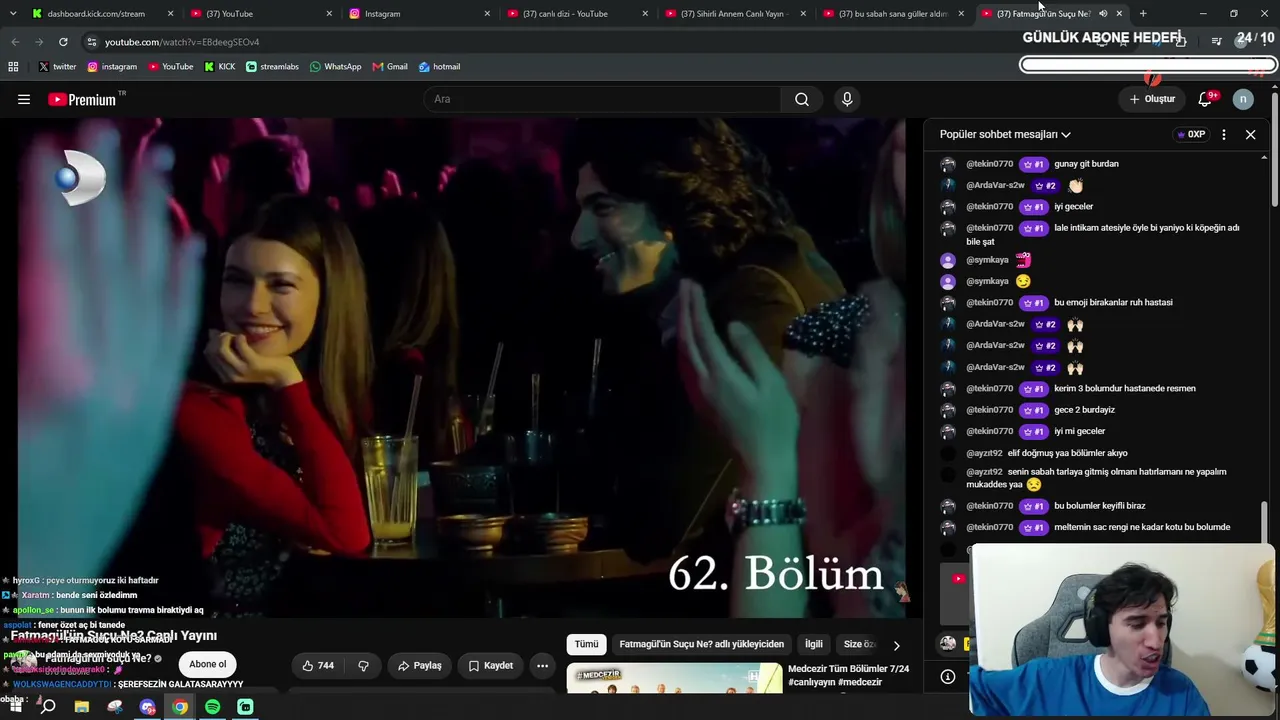Select the Tümü filter chip
Viewport: 1280px width, 720px height.
click(586, 644)
